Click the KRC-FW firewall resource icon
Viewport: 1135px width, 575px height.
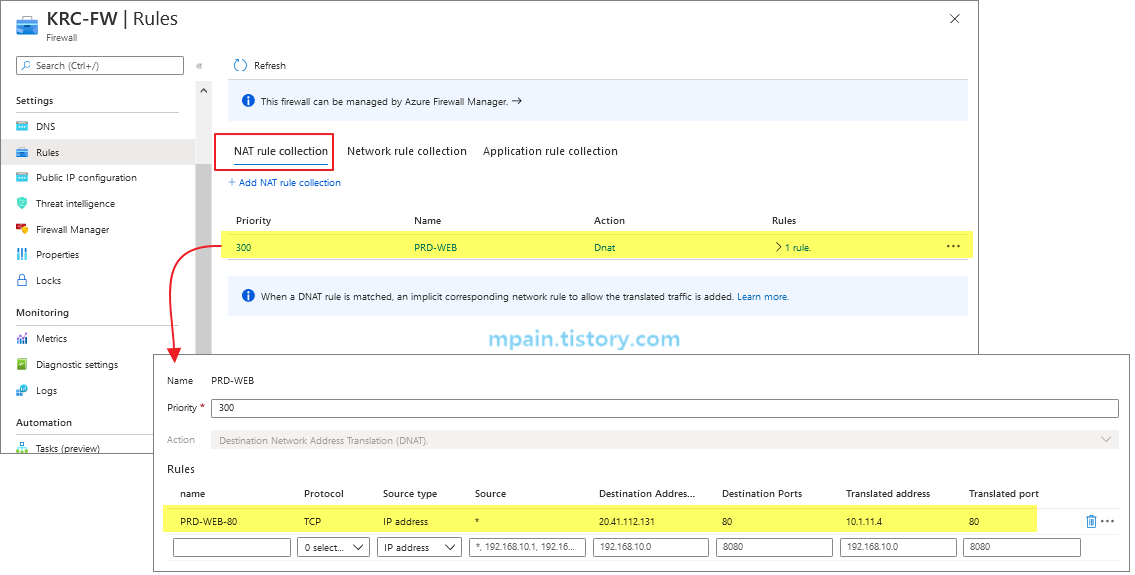coord(28,25)
